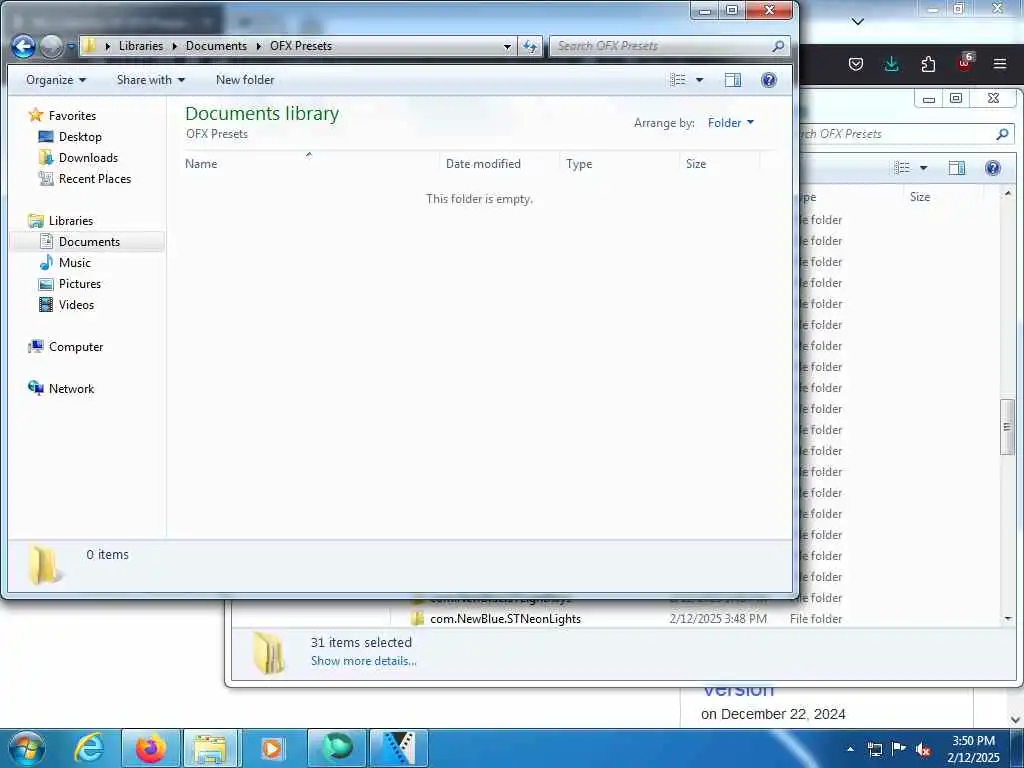Click the Forward arrow in front Explorer window
This screenshot has height=768, width=1024.
(x=52, y=46)
